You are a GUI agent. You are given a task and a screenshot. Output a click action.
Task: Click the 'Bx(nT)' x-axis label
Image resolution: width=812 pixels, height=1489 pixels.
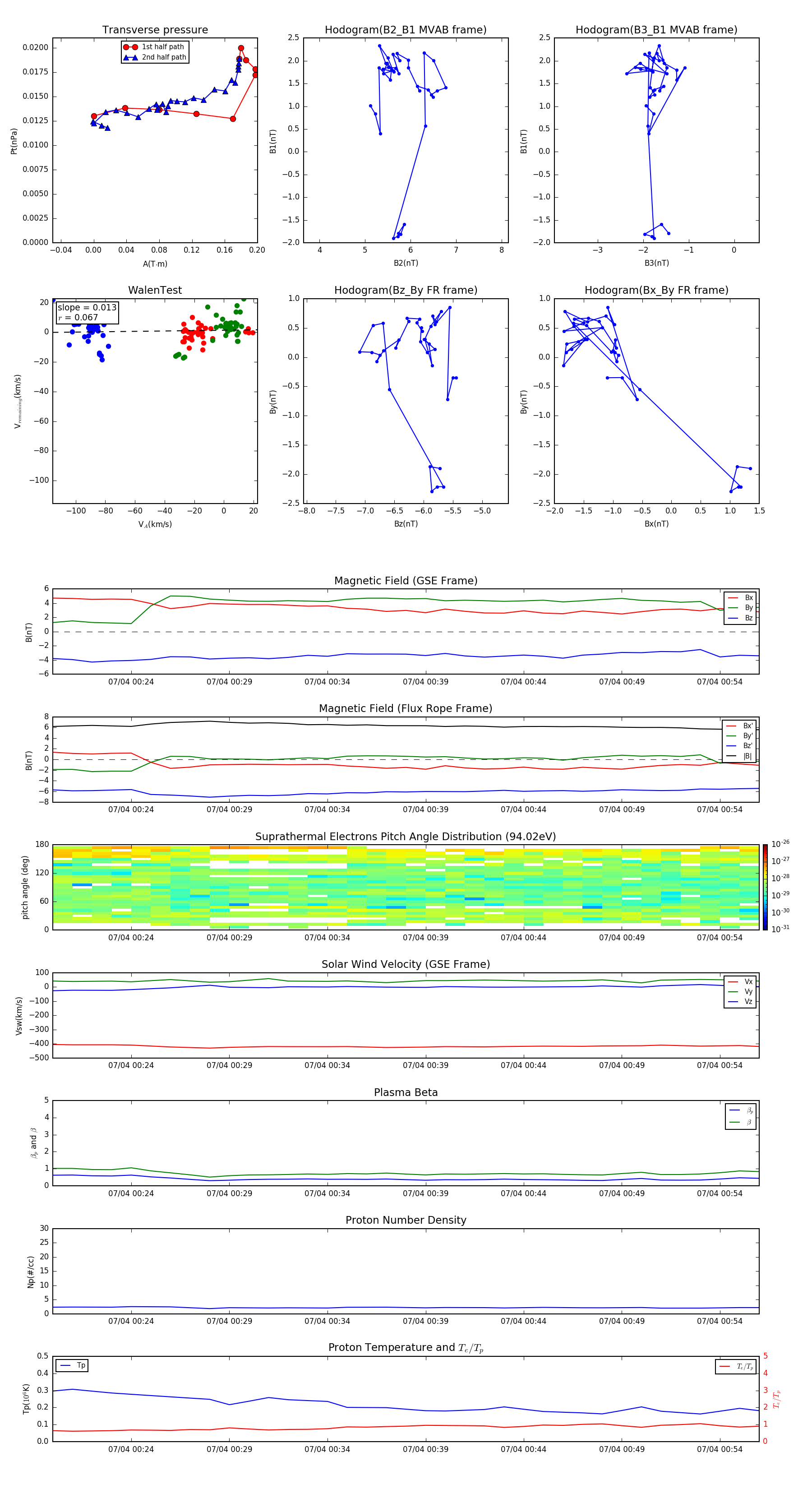click(x=656, y=524)
